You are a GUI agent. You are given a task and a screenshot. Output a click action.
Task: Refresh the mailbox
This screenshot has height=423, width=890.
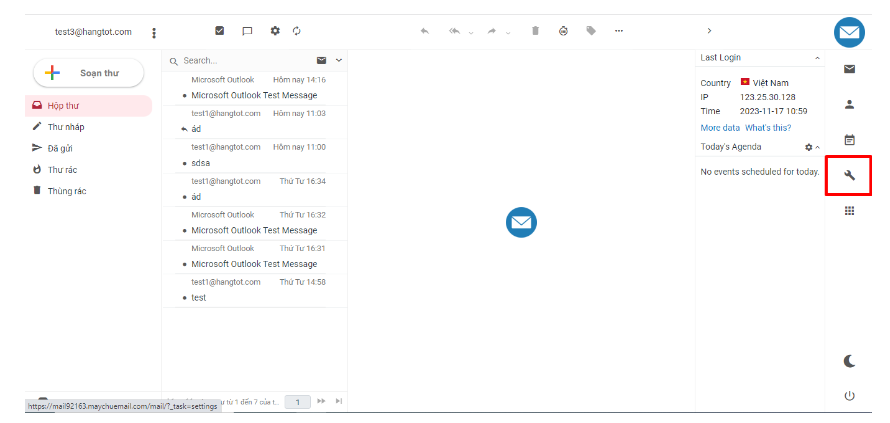point(296,31)
